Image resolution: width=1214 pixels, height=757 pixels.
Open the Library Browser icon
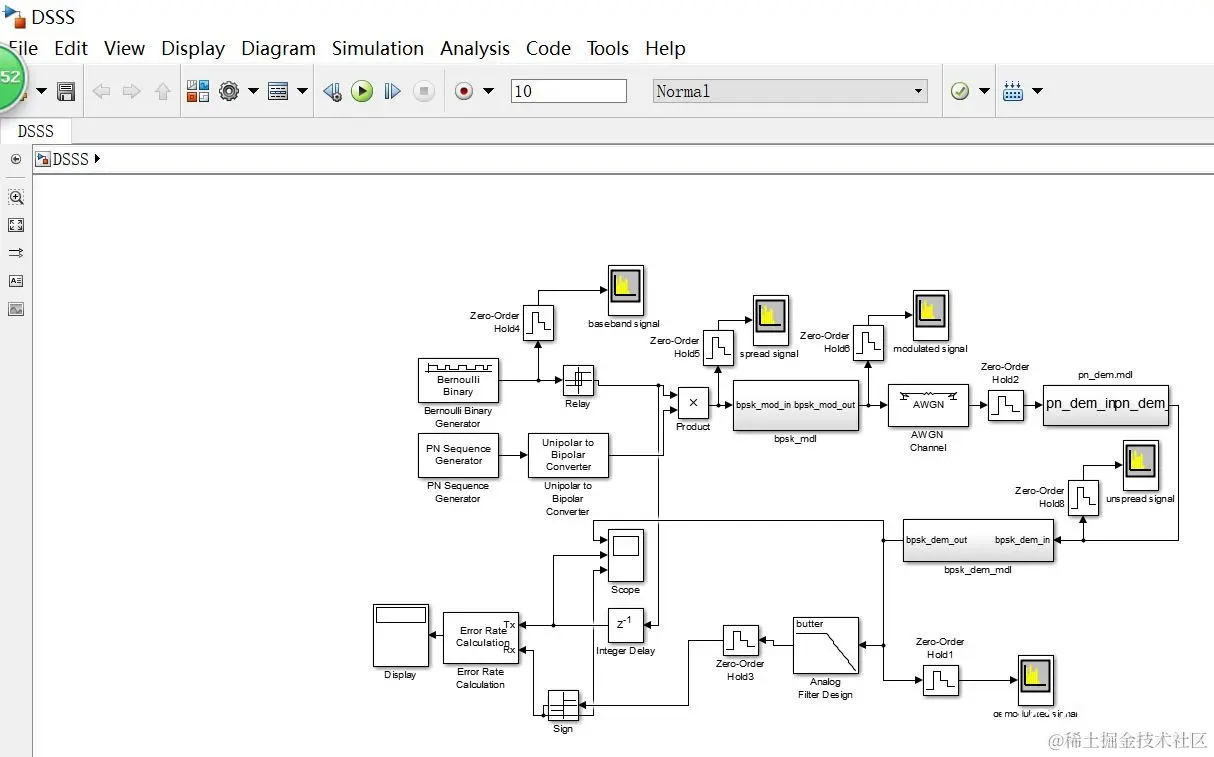pos(198,91)
